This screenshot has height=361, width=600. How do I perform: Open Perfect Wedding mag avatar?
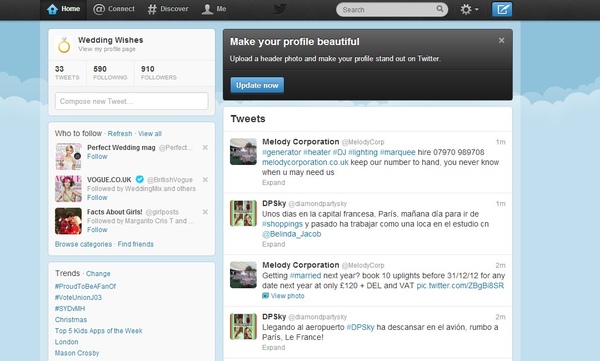68,156
